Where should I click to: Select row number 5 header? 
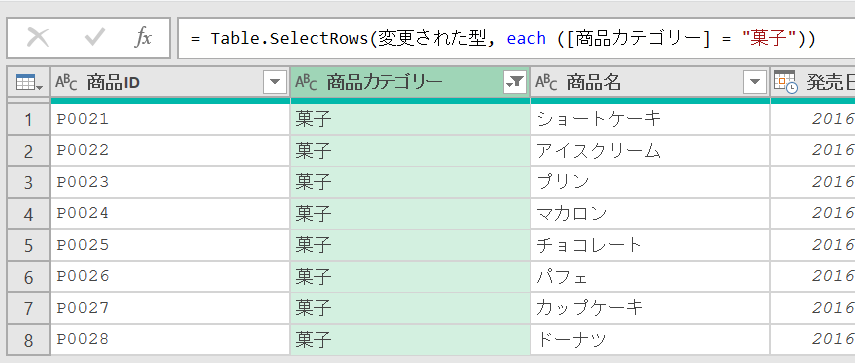tap(28, 246)
